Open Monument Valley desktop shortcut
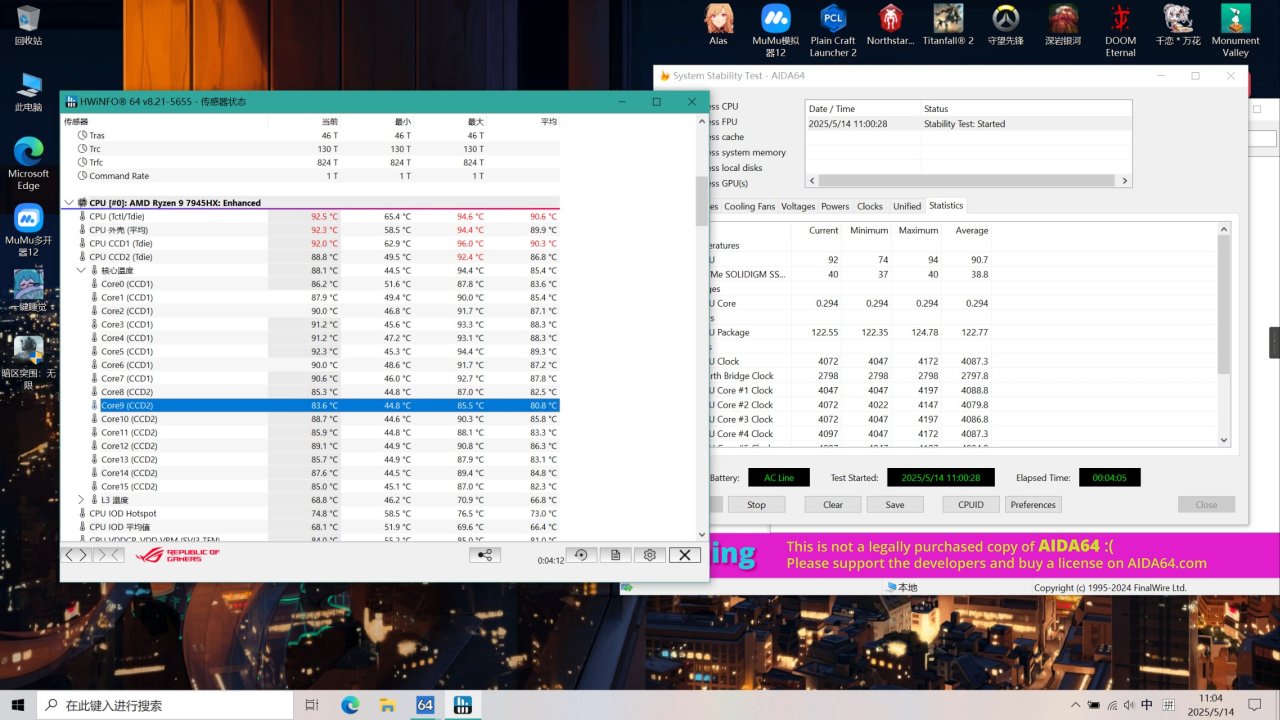Screen dimensions: 1280x720 point(1236,31)
